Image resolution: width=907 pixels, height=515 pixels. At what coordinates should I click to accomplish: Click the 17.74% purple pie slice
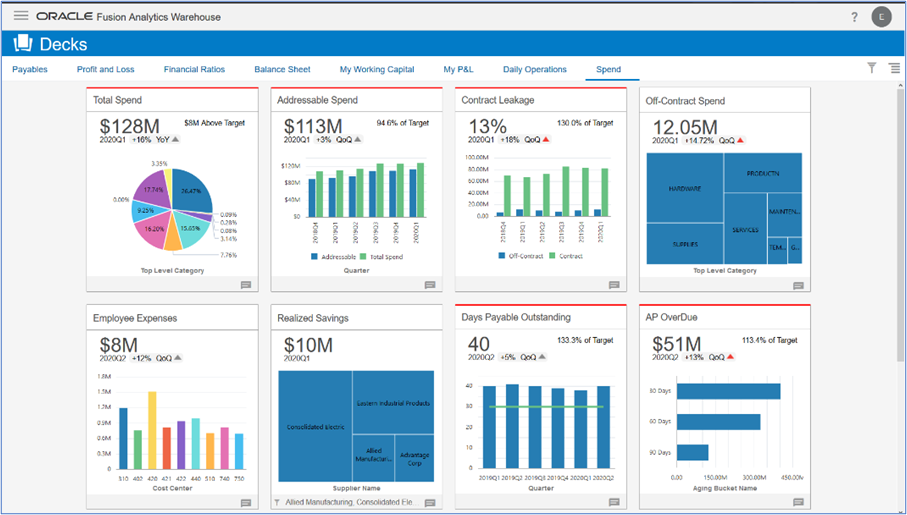[152, 187]
